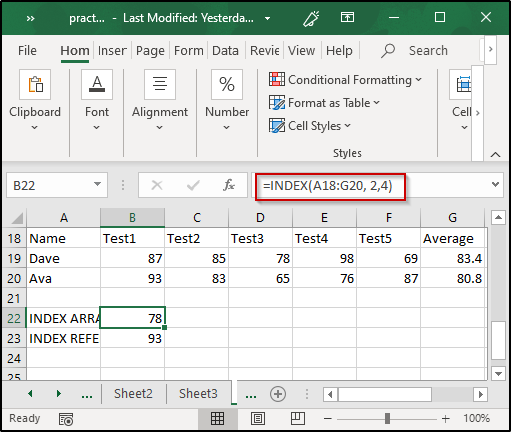
Task: Click the Conditional Formatting icon
Action: (x=277, y=79)
